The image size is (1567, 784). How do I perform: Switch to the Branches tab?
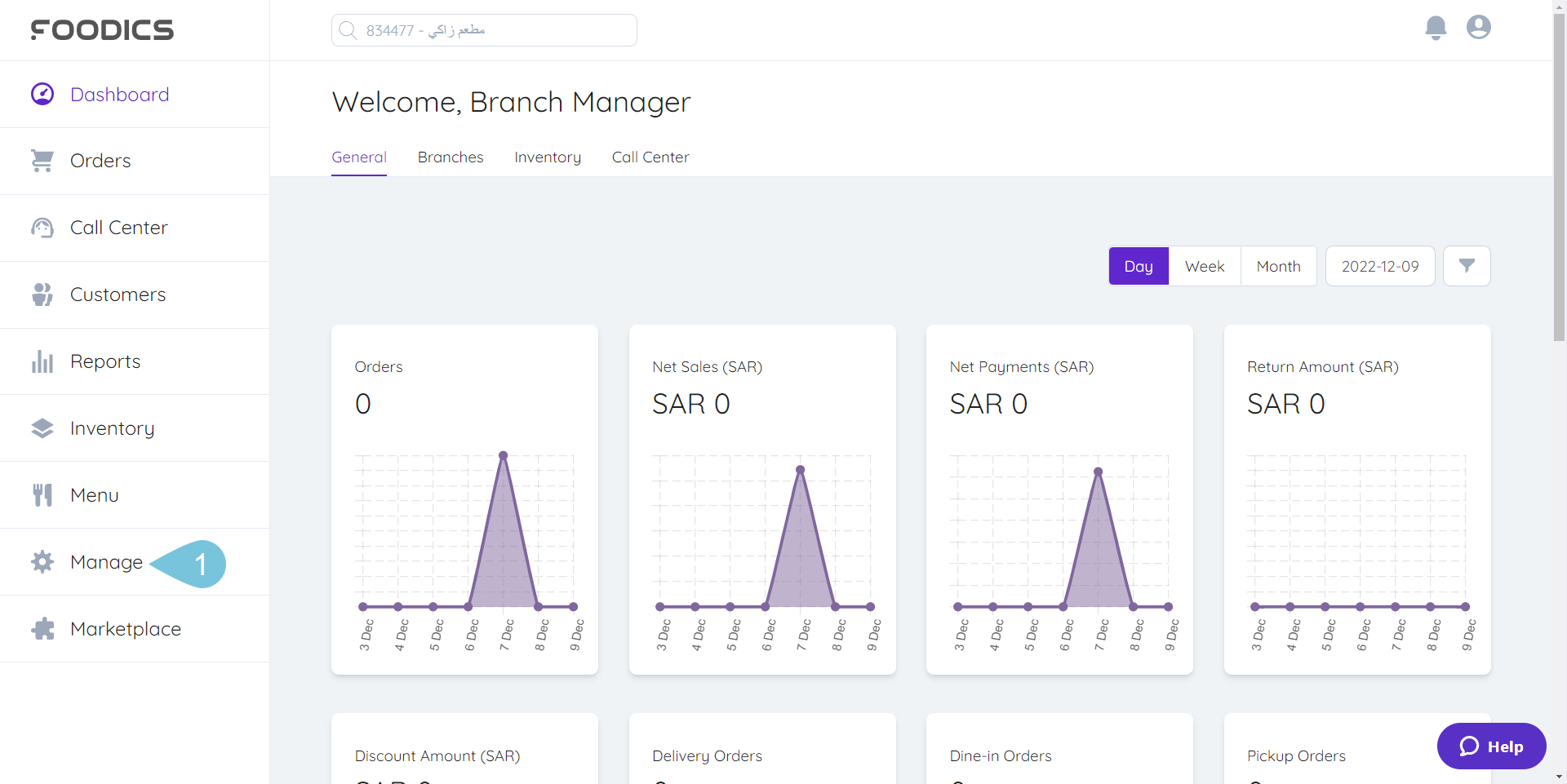pos(451,157)
